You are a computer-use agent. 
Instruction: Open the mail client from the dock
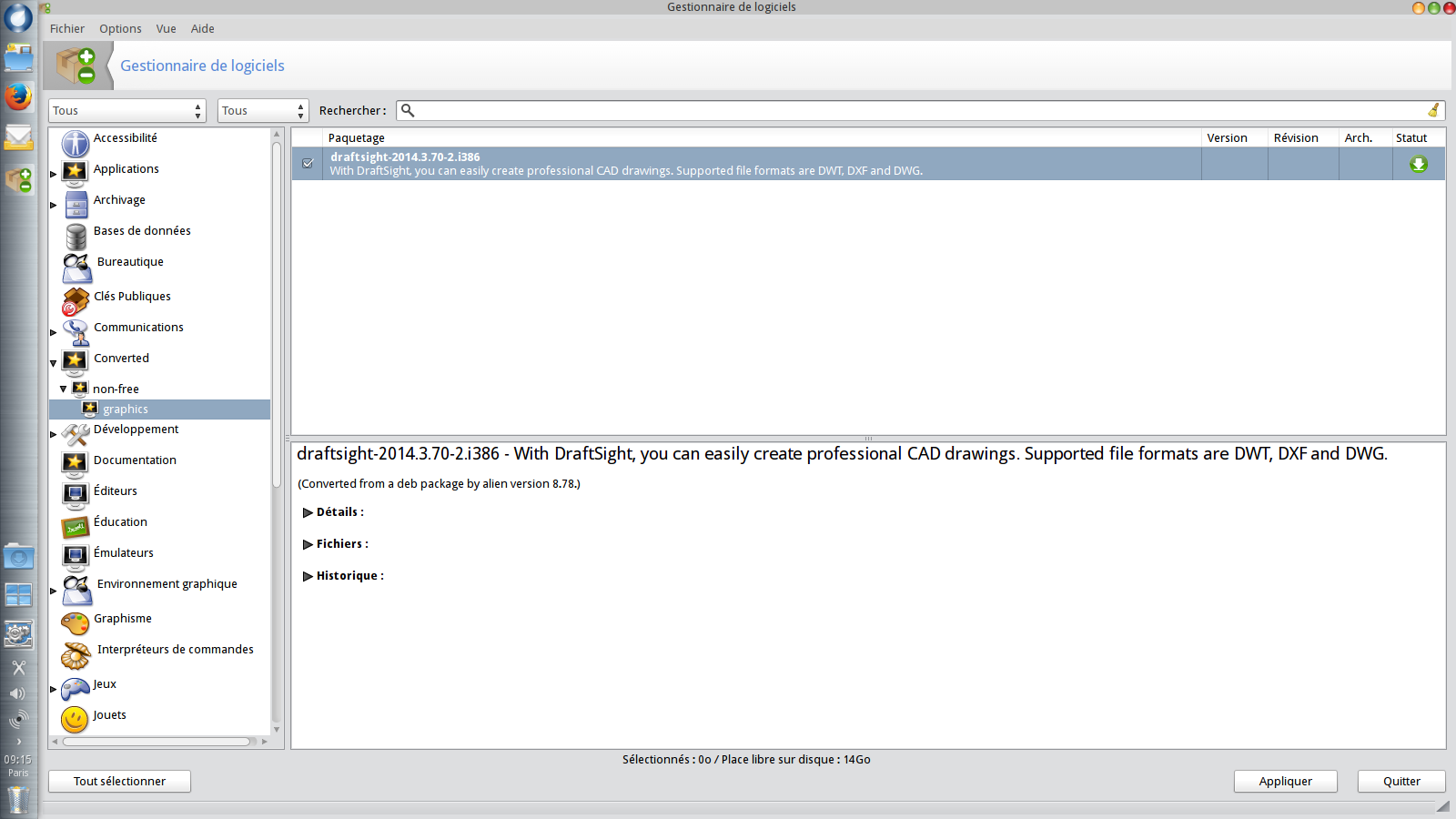coord(18,137)
